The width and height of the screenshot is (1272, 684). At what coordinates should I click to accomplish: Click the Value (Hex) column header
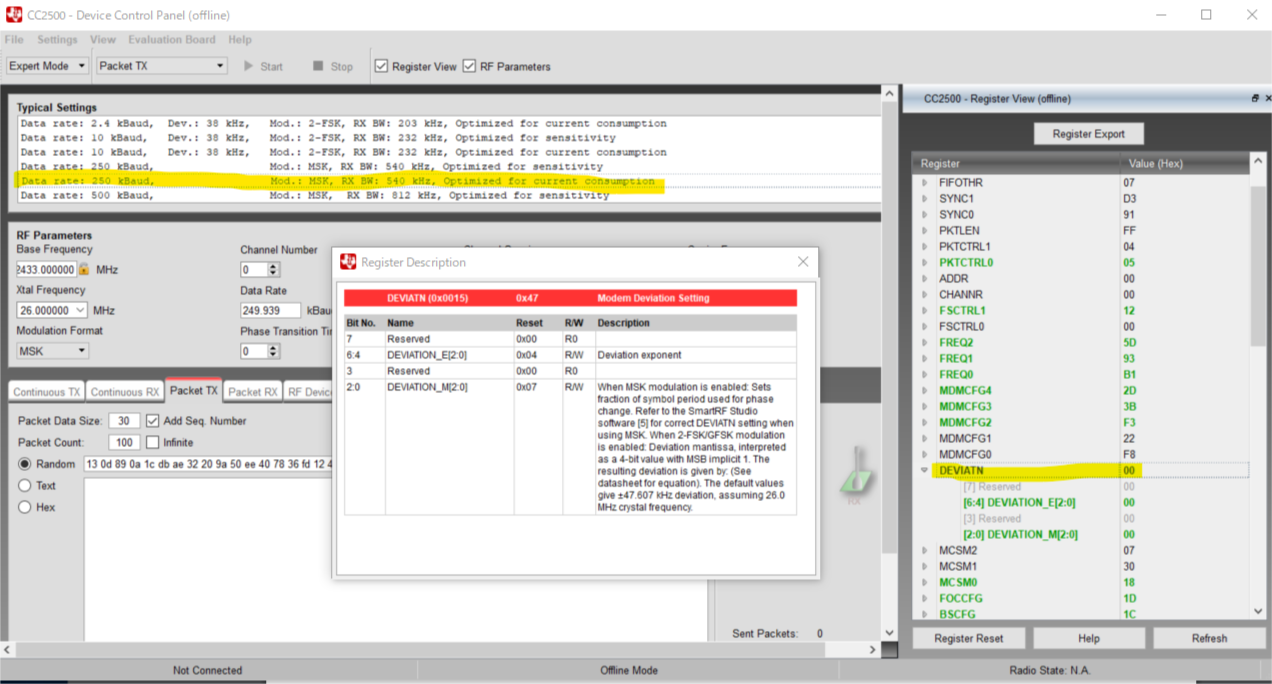click(x=1186, y=163)
